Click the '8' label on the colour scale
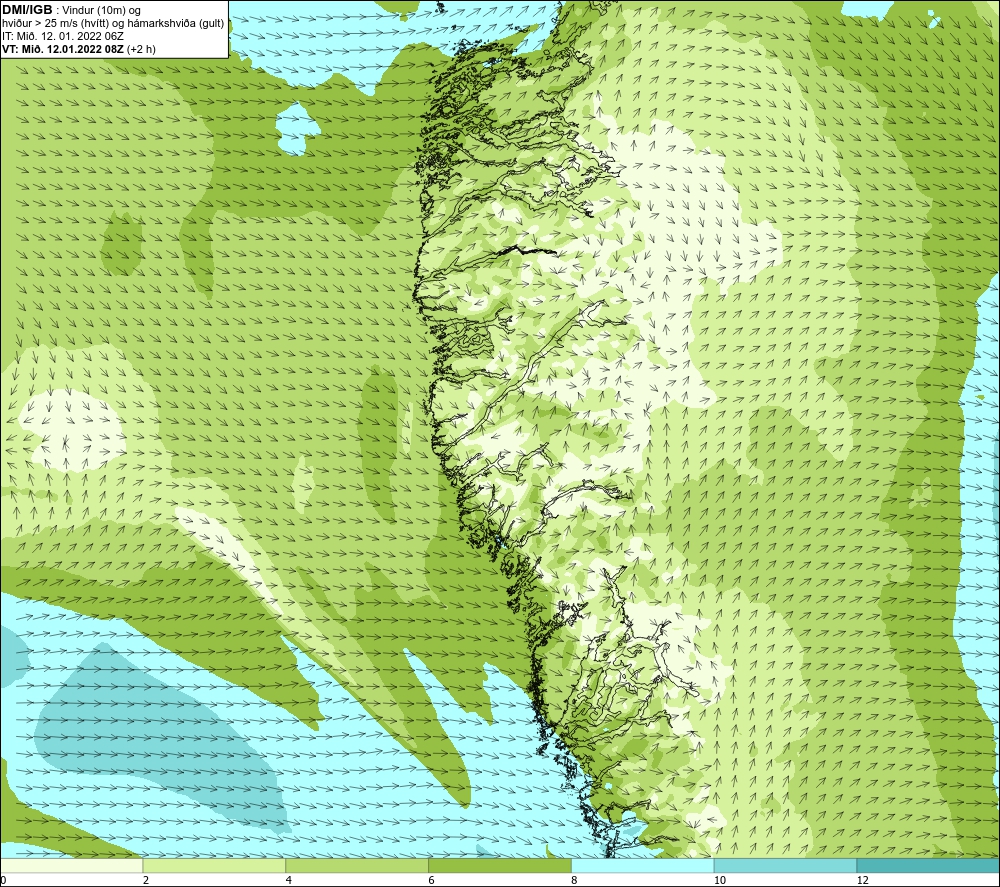Image resolution: width=1000 pixels, height=887 pixels. tap(575, 880)
